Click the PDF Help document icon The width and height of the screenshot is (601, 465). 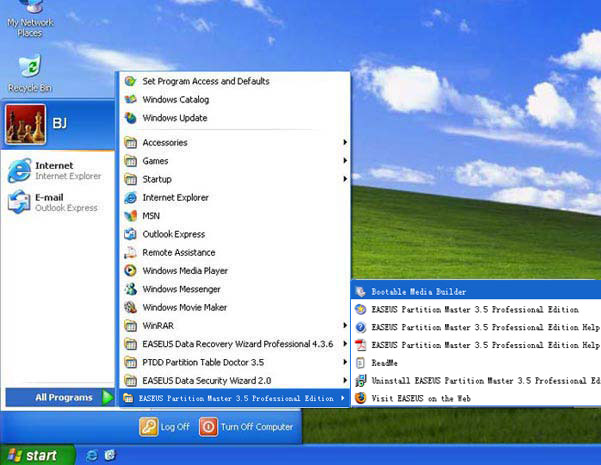click(360, 345)
